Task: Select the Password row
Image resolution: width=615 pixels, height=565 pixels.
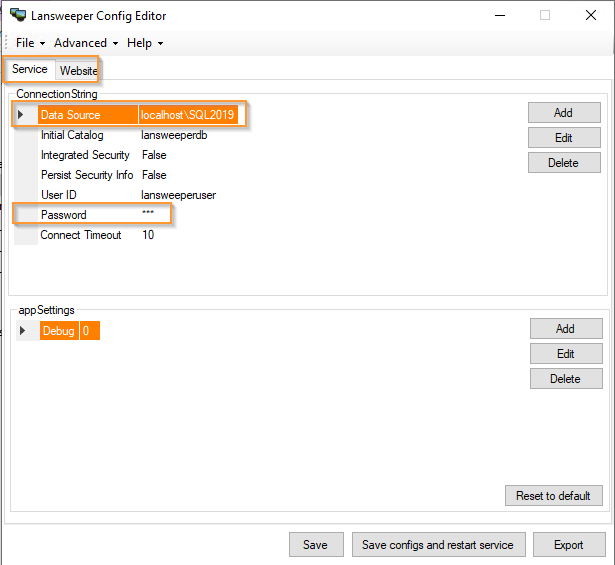Action: point(64,215)
